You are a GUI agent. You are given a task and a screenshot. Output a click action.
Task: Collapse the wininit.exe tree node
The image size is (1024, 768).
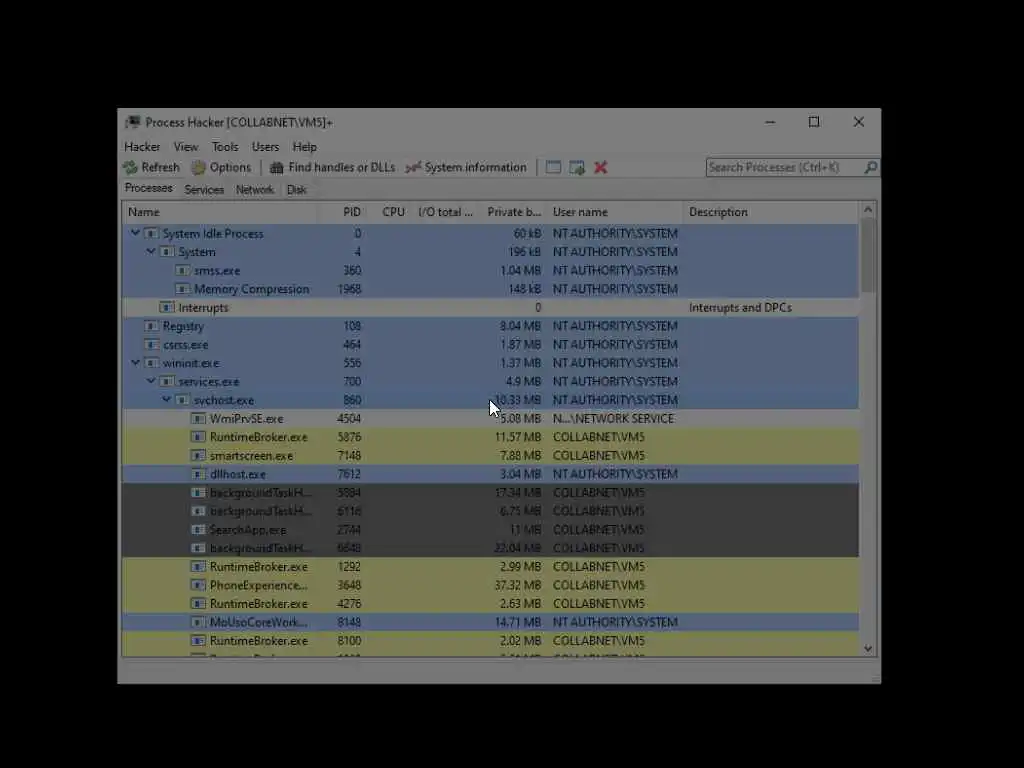pos(135,362)
